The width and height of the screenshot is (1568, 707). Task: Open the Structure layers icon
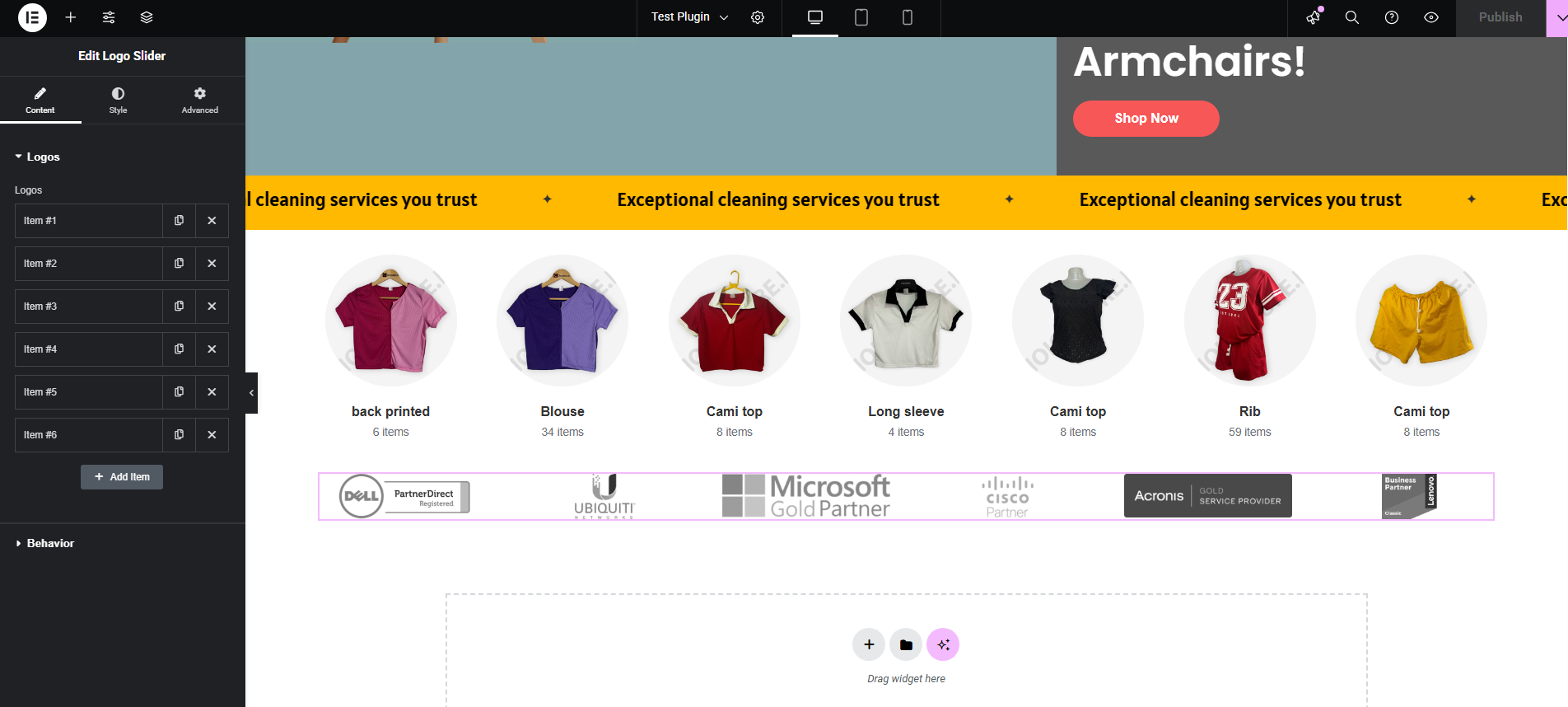pos(147,17)
